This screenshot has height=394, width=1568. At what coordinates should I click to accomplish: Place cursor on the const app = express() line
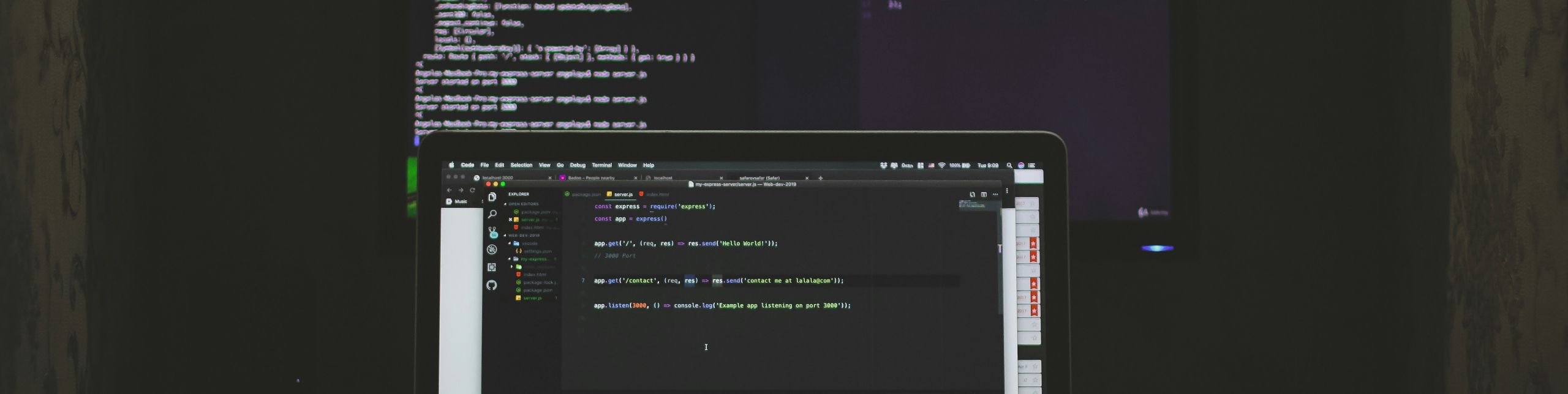(630, 219)
